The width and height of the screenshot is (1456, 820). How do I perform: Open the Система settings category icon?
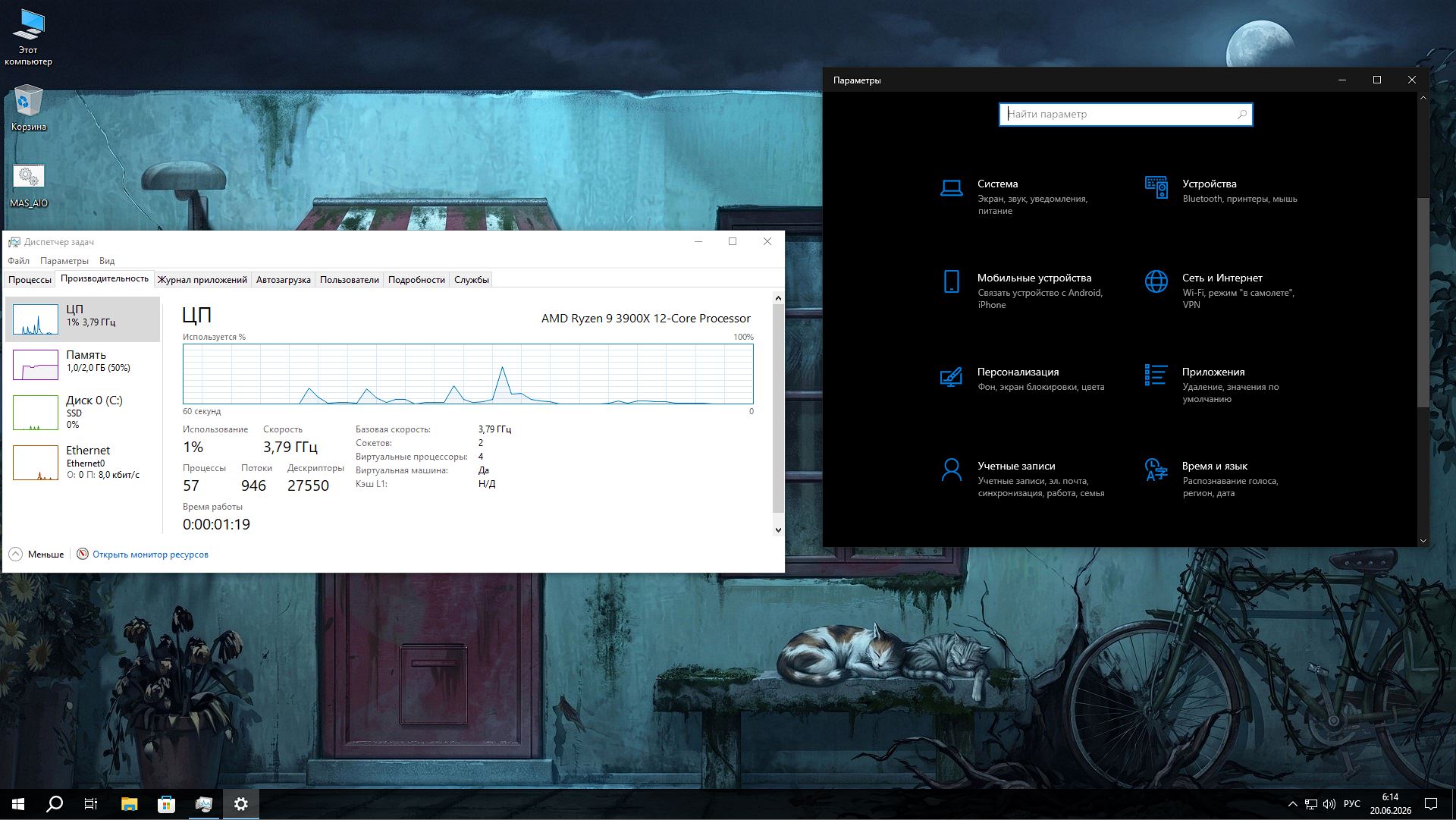coord(951,187)
